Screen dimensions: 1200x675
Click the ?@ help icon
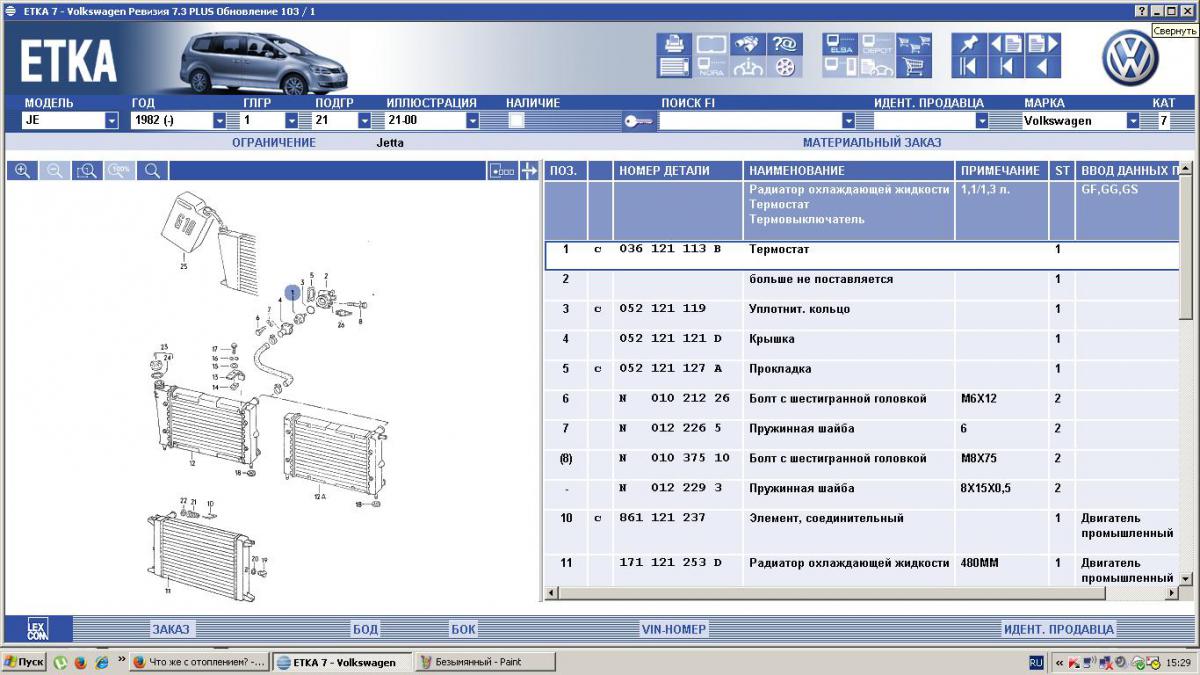click(x=785, y=44)
